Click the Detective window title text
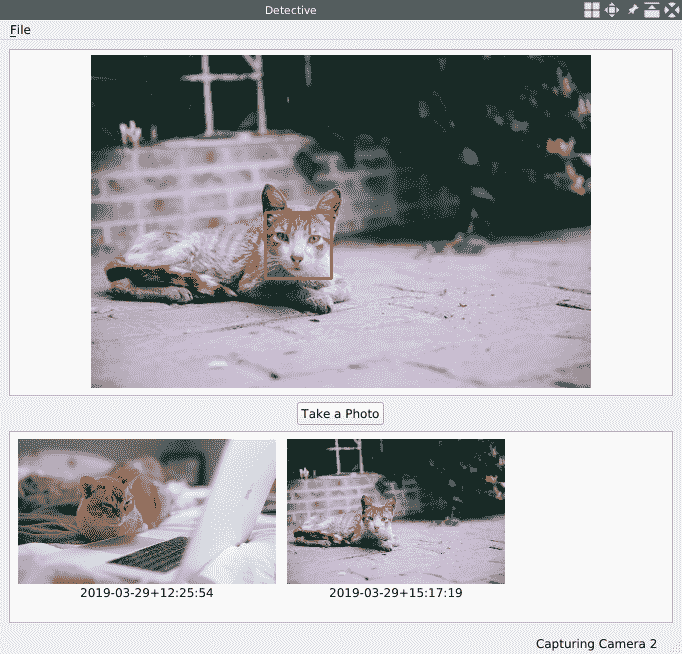The height and width of the screenshot is (654, 682). click(291, 10)
